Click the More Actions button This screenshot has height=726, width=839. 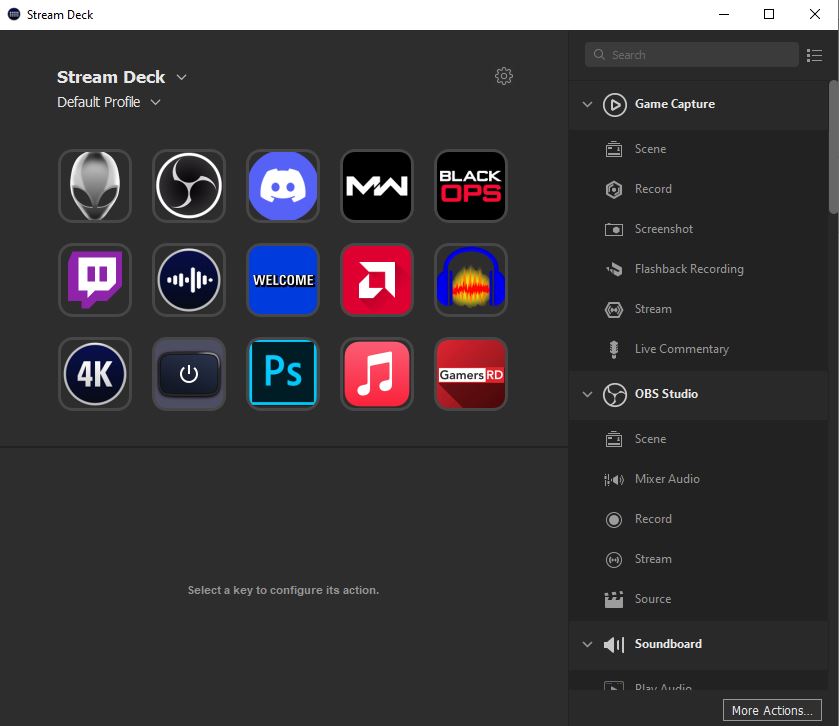[771, 710]
